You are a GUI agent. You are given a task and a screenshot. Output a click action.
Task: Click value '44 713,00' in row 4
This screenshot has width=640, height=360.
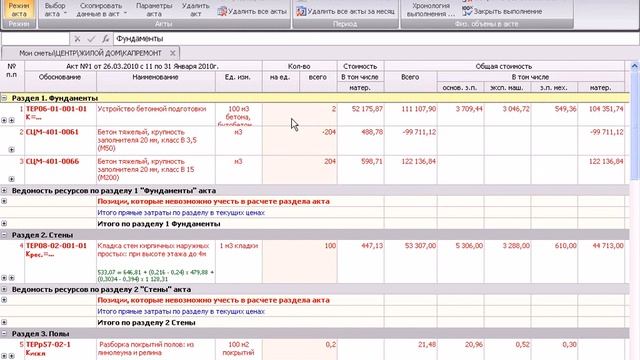[607, 246]
